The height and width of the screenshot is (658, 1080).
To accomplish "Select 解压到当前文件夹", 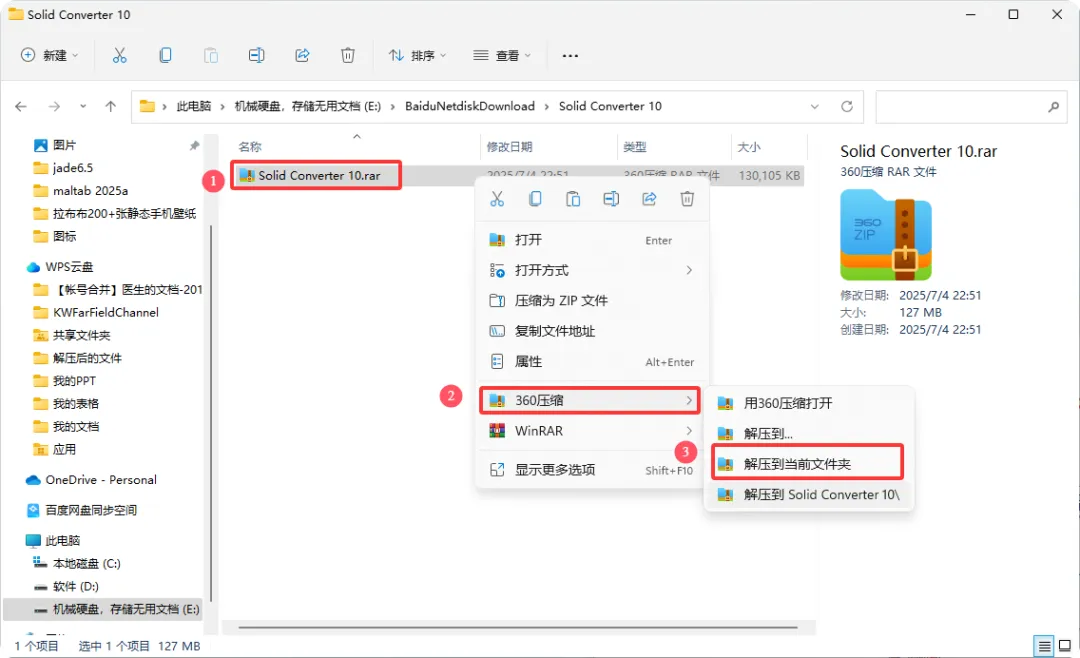I will pos(807,463).
